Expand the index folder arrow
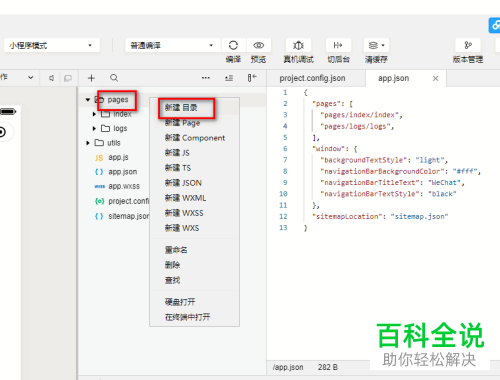 tap(94, 114)
